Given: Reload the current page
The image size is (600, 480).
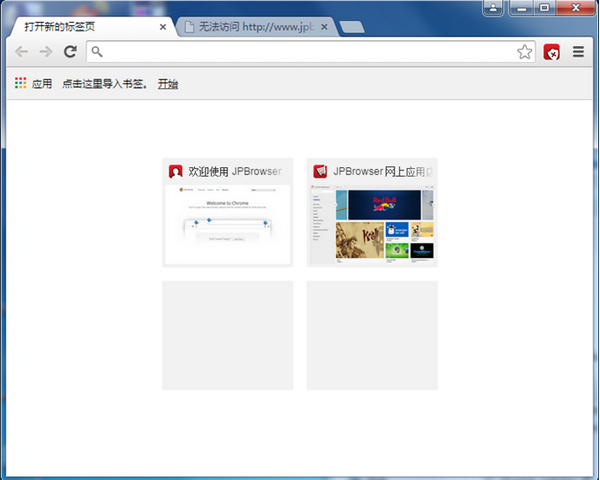Looking at the screenshot, I should coord(70,52).
